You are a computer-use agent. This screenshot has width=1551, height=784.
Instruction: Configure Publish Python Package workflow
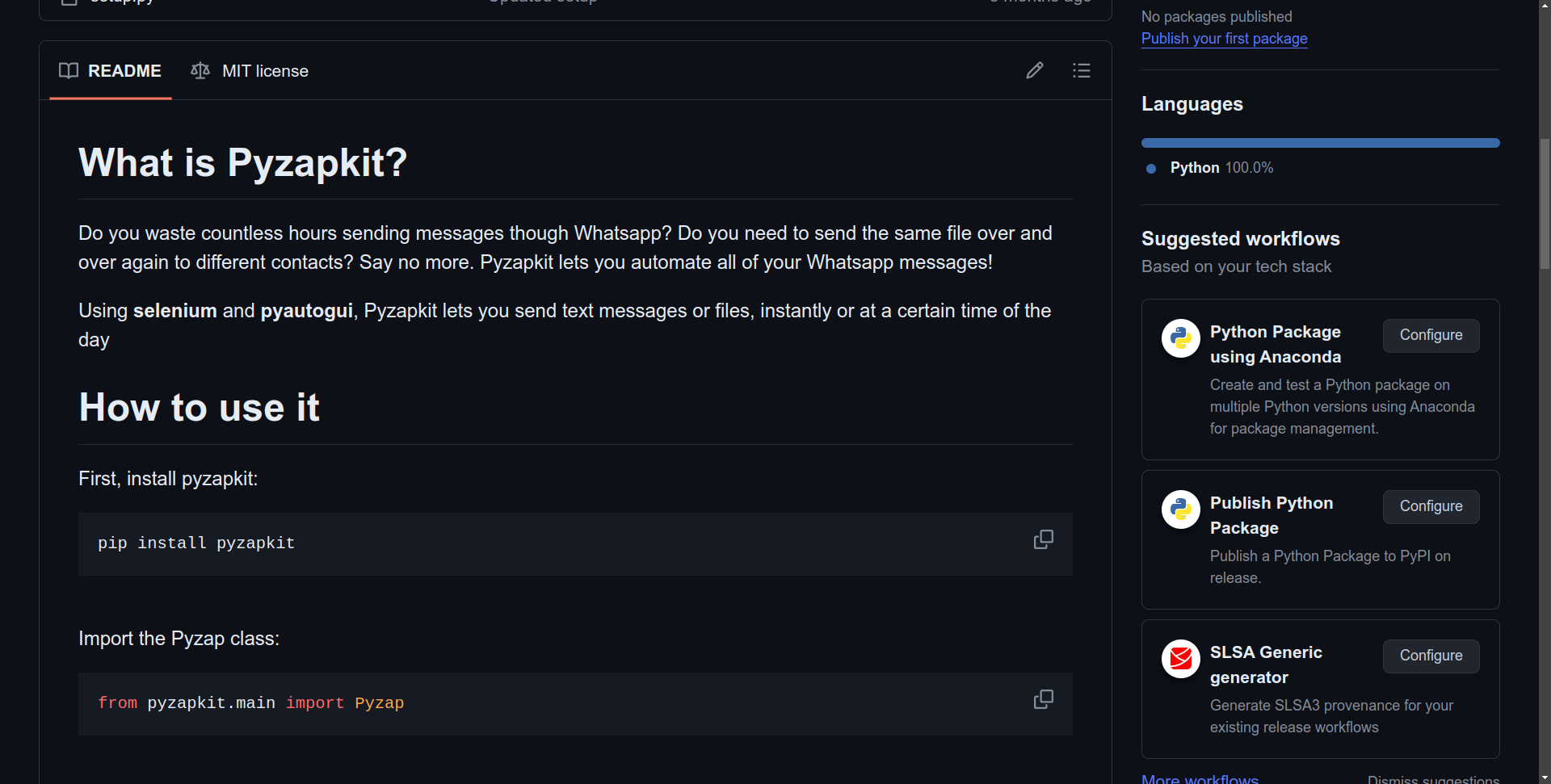[1431, 506]
